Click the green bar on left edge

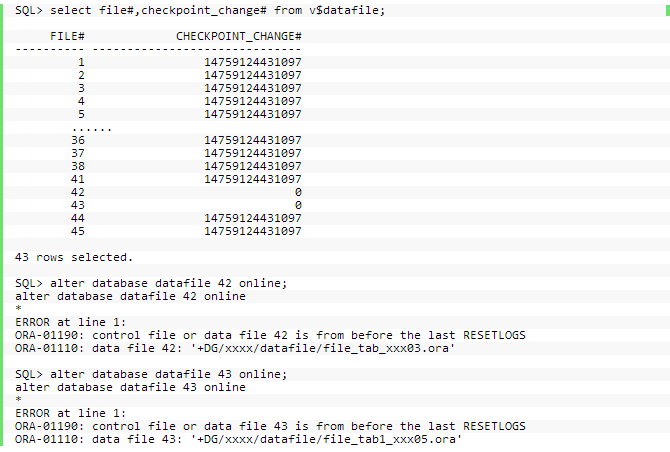tap(2, 226)
